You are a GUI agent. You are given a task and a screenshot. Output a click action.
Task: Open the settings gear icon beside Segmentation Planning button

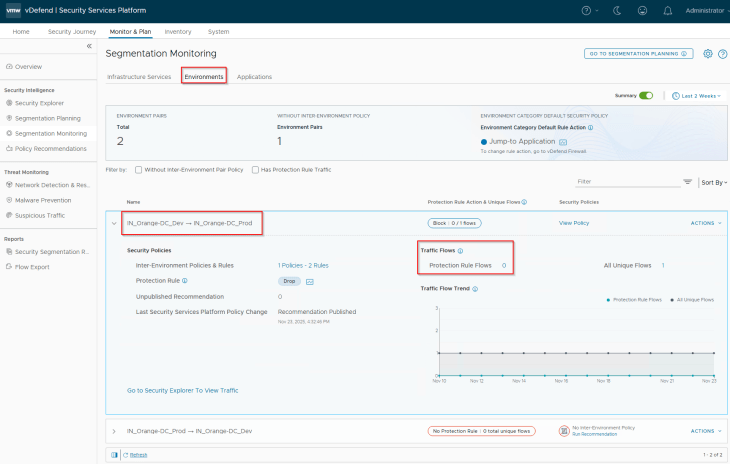(708, 53)
